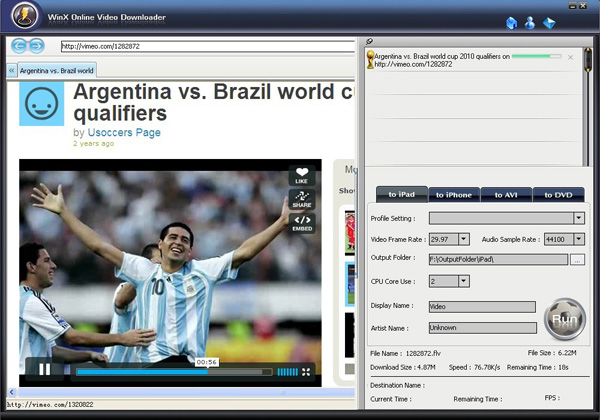
Task: Go forward with the right arrow button
Action: pyautogui.click(x=36, y=46)
